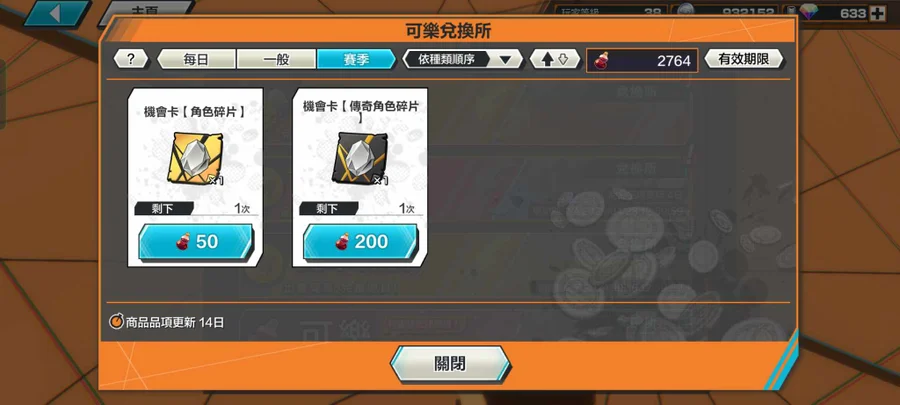Viewport: 900px width, 405px height.
Task: Open the 有效期限 expiry button
Action: click(x=744, y=59)
